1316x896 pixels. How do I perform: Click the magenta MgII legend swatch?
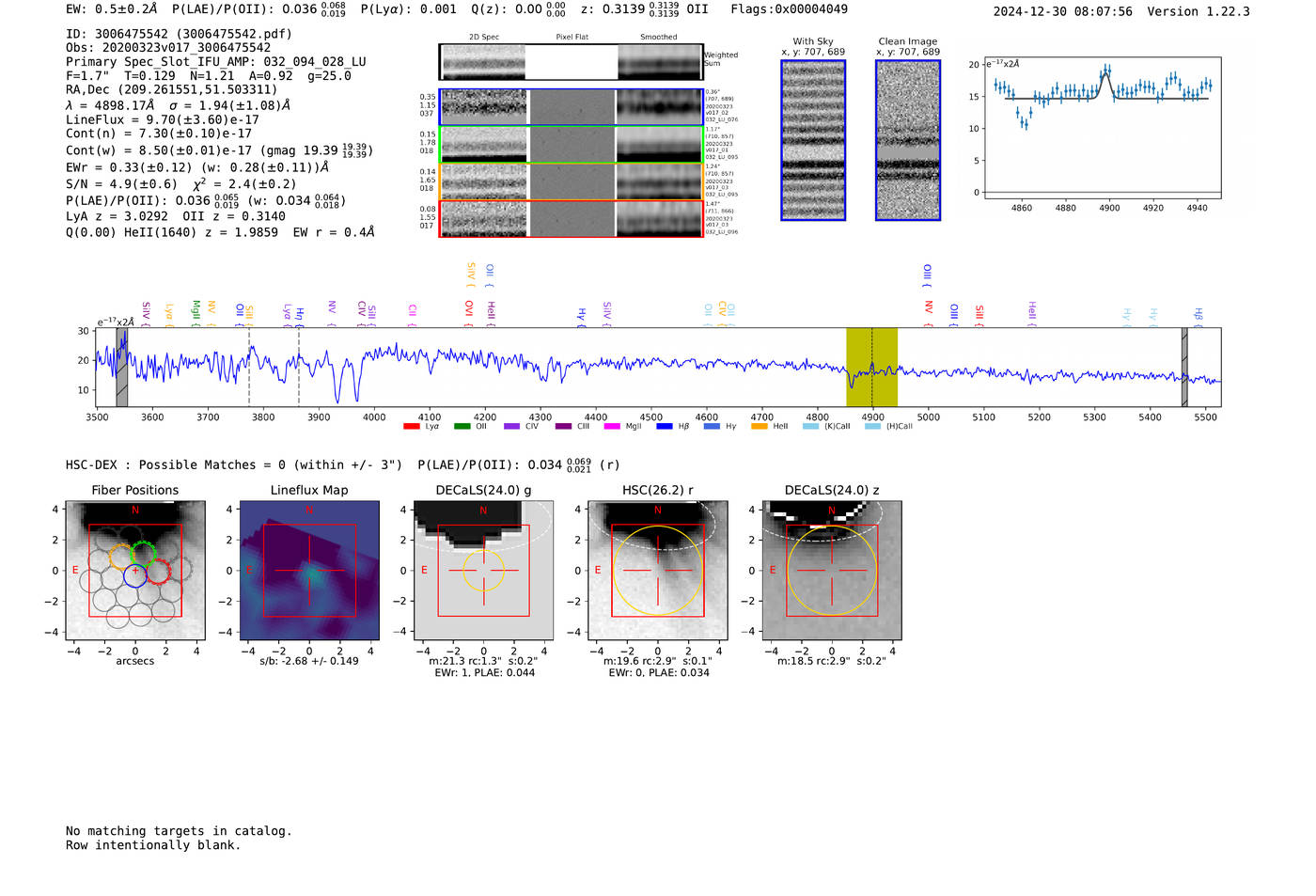pyautogui.click(x=612, y=427)
